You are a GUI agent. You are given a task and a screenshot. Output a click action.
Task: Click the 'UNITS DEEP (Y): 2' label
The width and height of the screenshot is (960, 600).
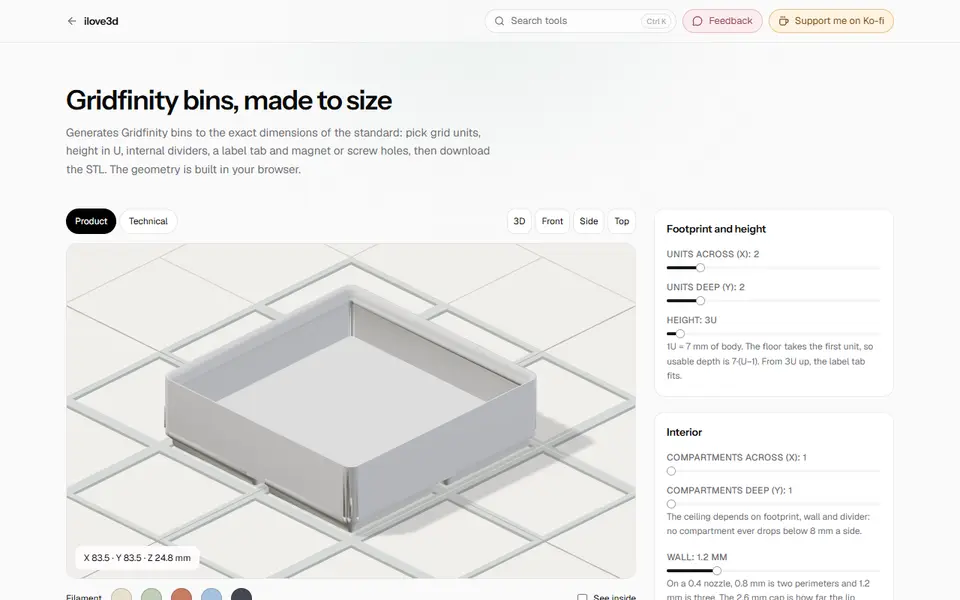[705, 287]
